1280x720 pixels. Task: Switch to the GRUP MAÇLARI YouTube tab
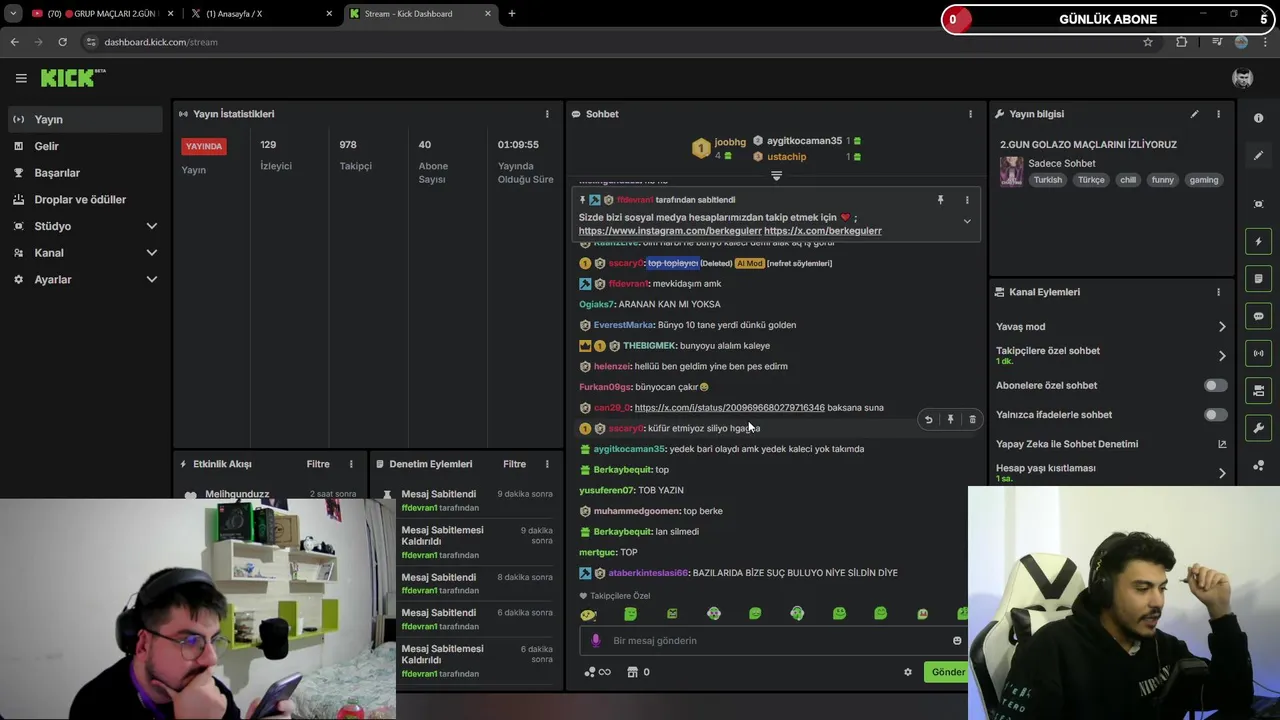[x=100, y=14]
